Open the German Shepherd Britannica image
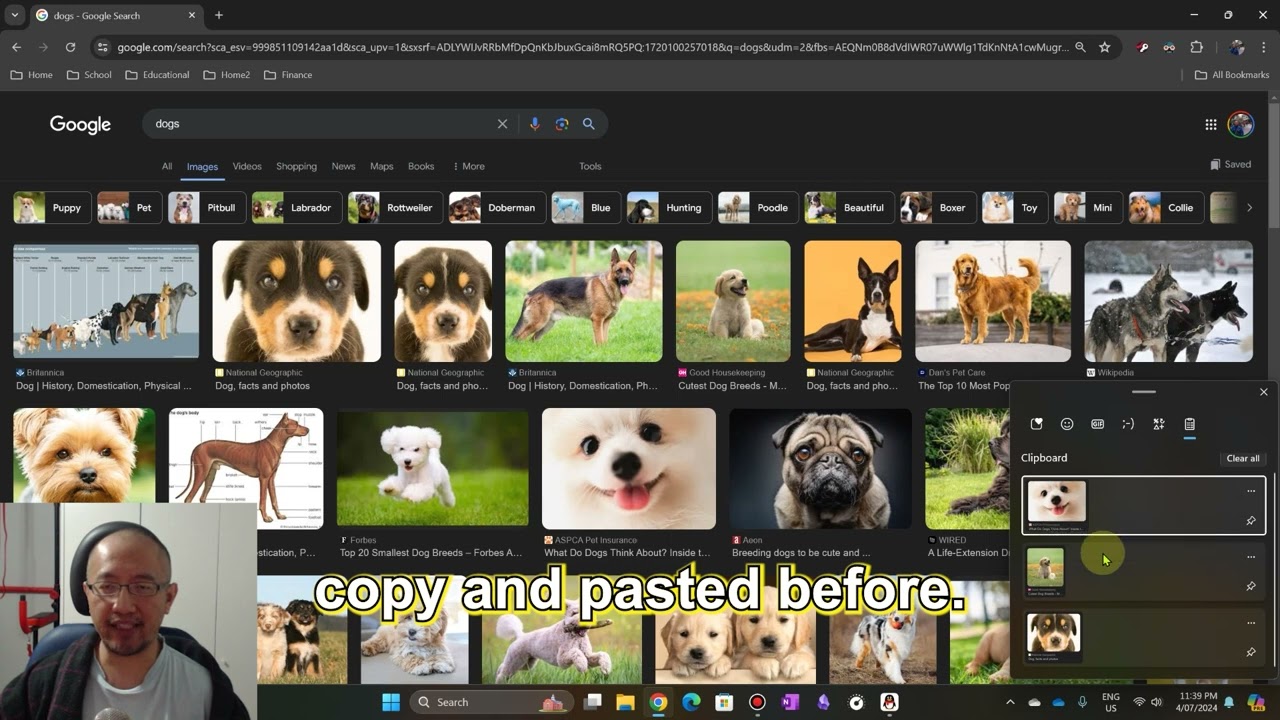Image resolution: width=1280 pixels, height=720 pixels. [x=584, y=301]
